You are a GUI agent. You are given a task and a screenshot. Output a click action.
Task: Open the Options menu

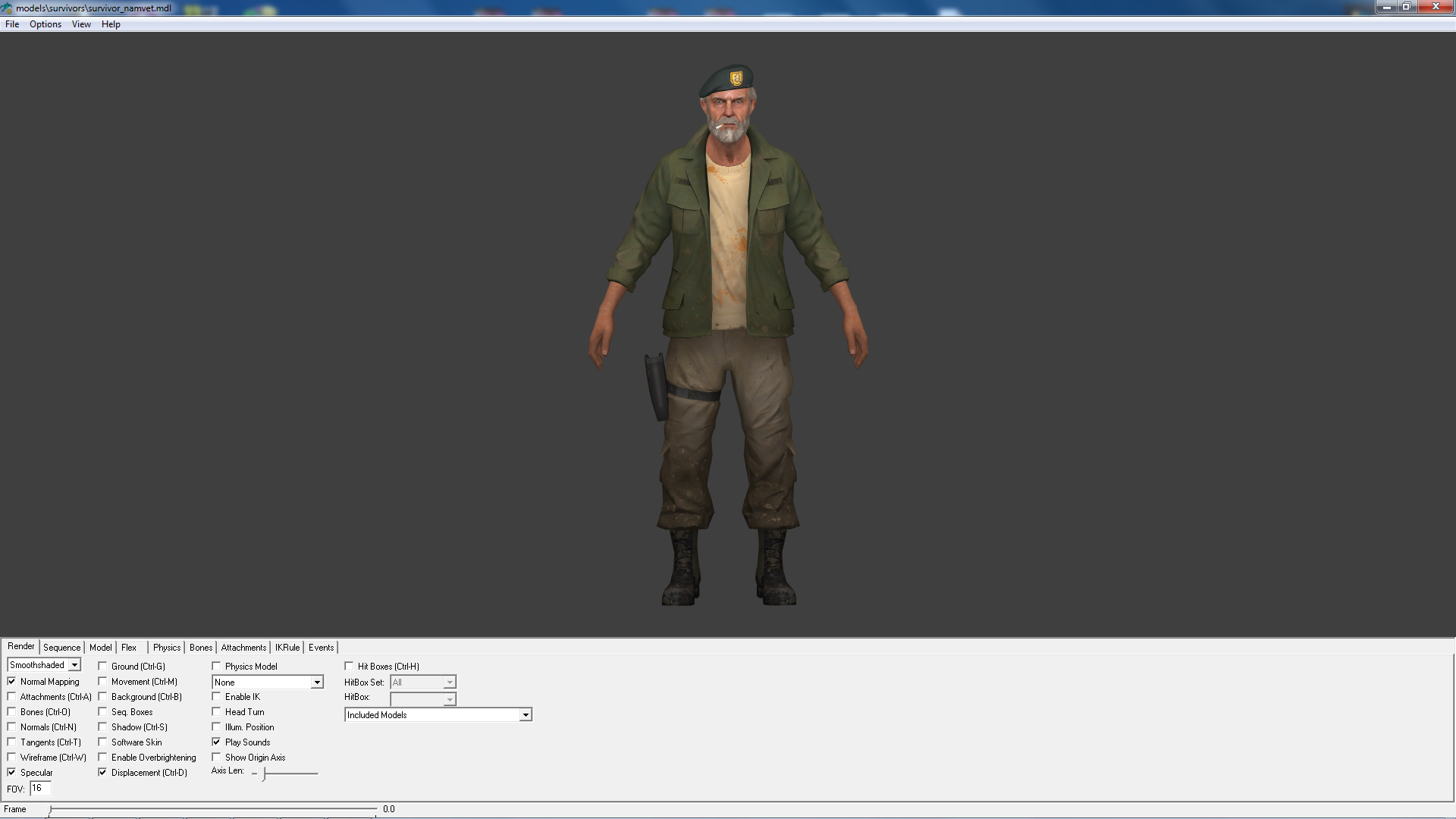tap(45, 24)
